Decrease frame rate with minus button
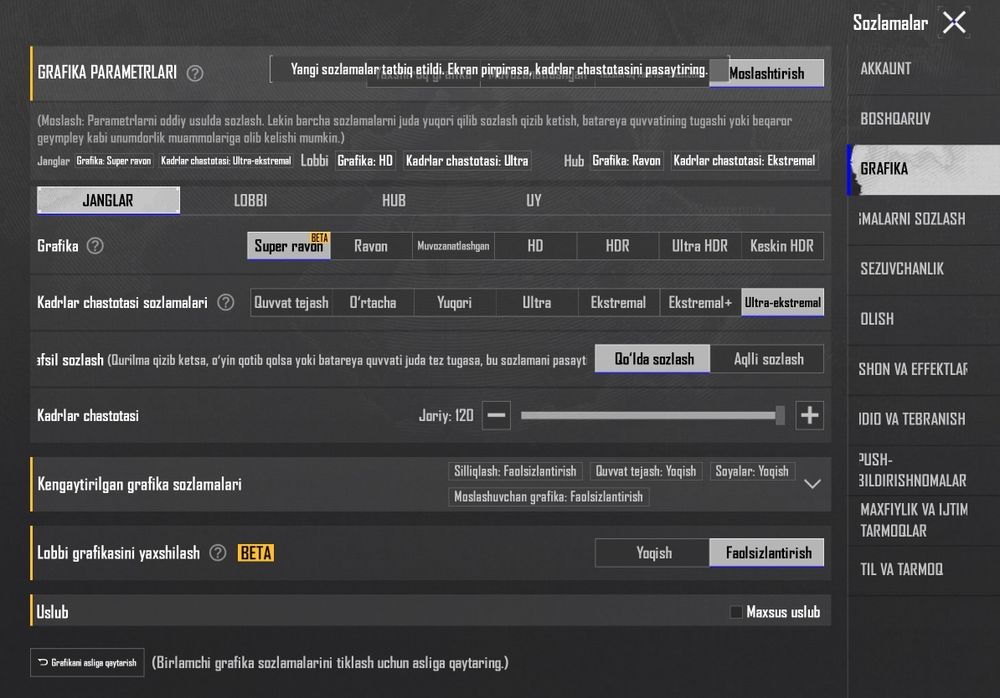 pyautogui.click(x=496, y=415)
